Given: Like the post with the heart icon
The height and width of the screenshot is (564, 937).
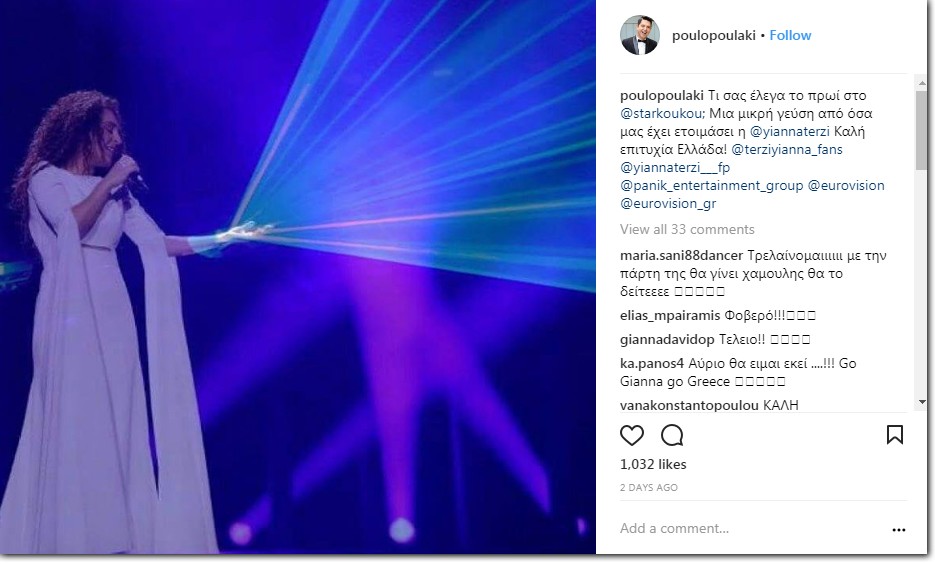Looking at the screenshot, I should [x=632, y=436].
